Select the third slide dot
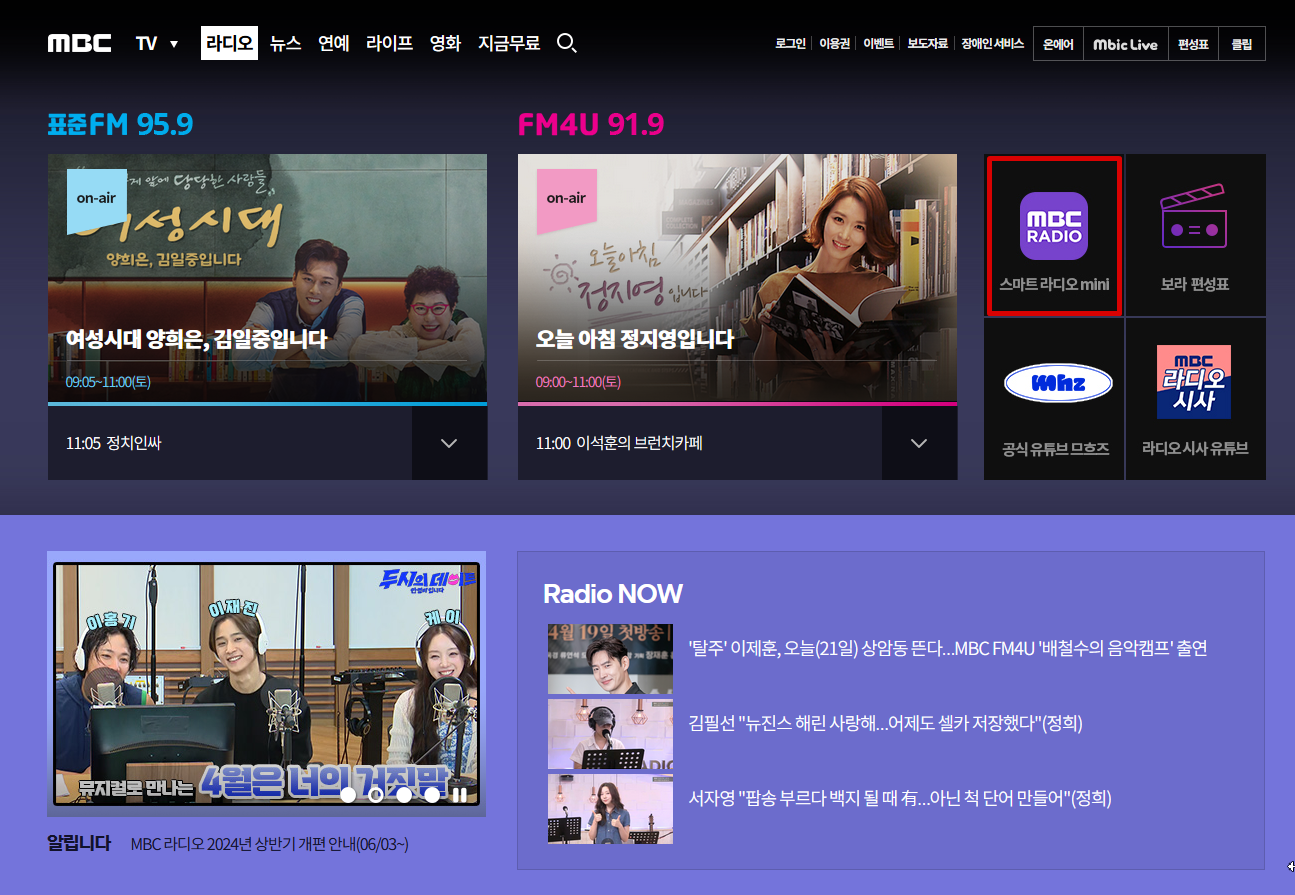This screenshot has height=895, width=1295. point(404,795)
